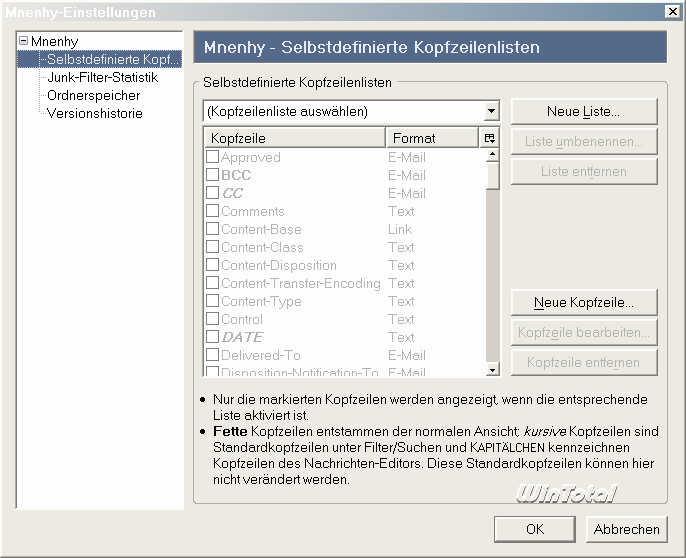
Task: Go to Versionshistorie in sidebar
Action: coord(94,113)
